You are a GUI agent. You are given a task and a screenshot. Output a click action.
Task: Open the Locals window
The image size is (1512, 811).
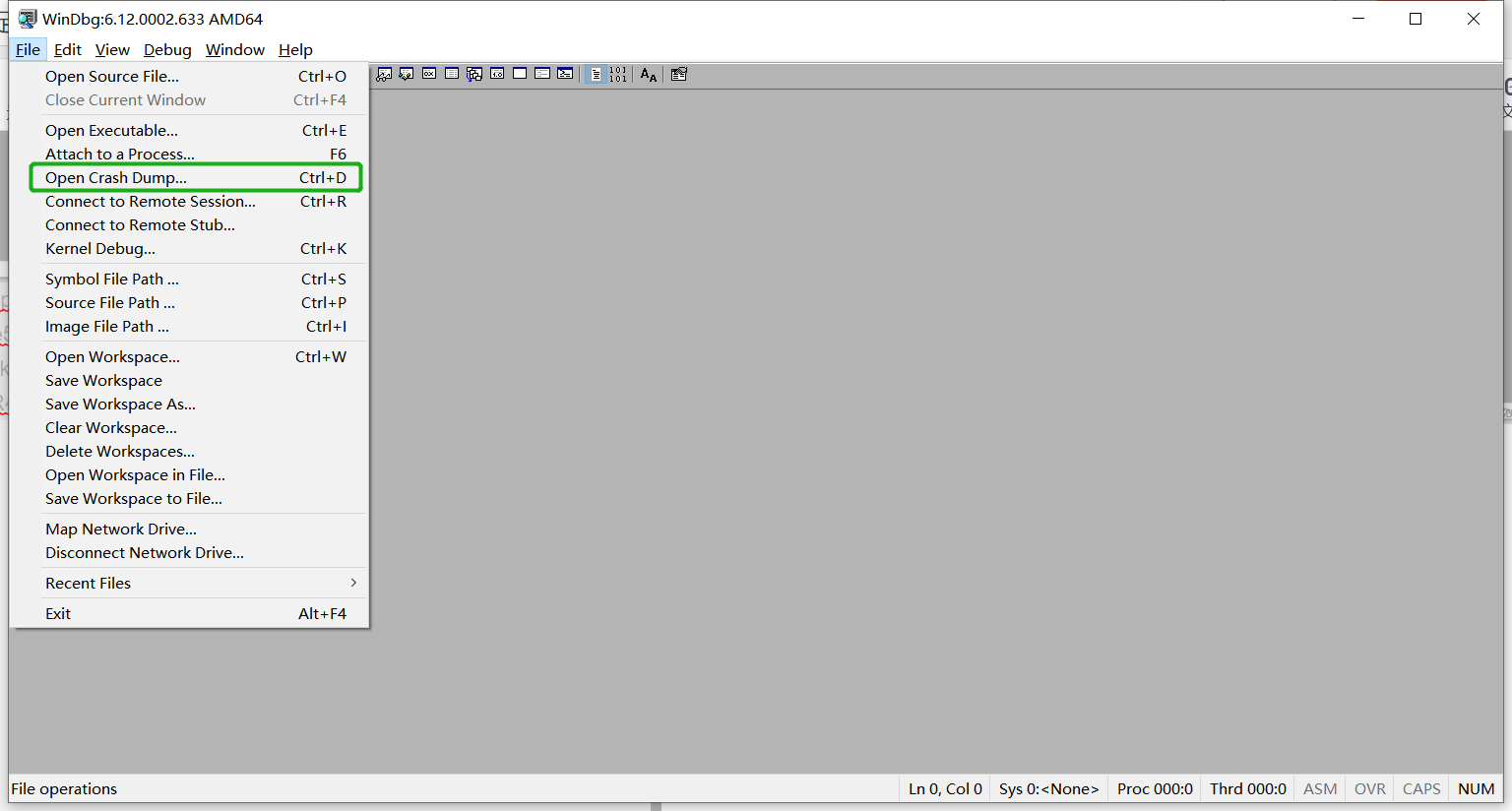coord(407,74)
